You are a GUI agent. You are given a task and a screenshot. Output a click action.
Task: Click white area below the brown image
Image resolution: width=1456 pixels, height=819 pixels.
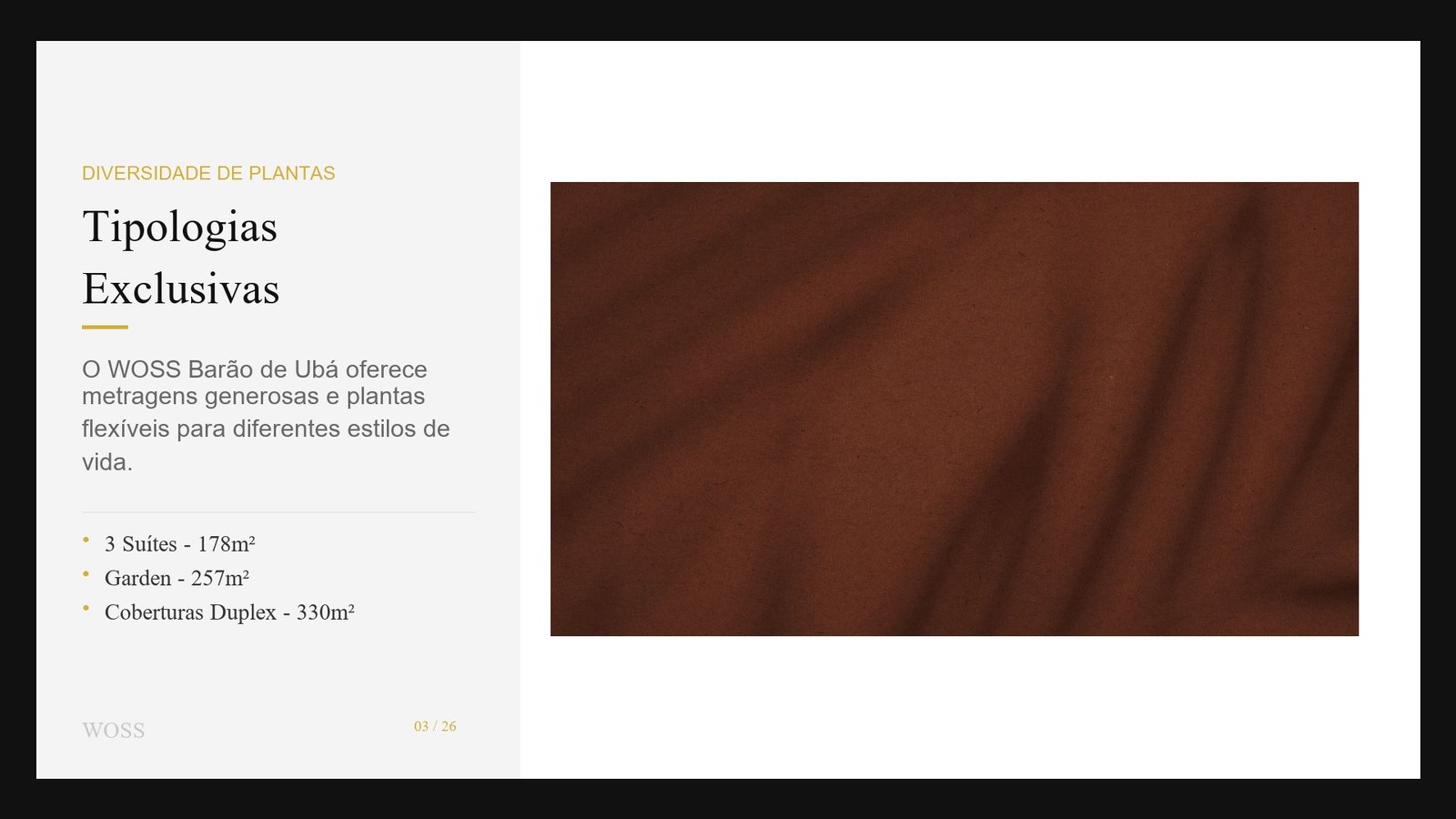tap(955, 707)
